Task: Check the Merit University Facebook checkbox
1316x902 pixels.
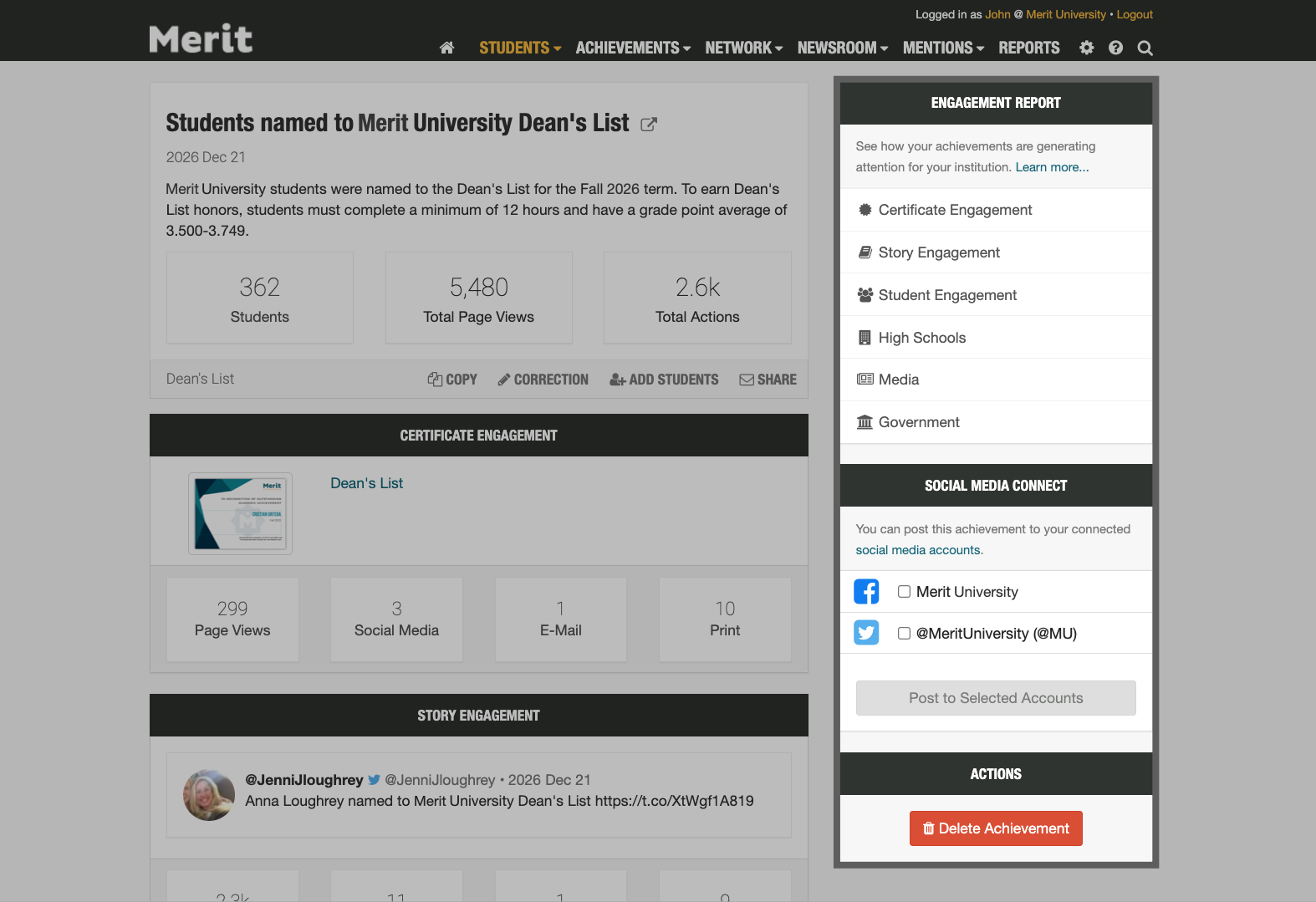Action: [x=904, y=592]
